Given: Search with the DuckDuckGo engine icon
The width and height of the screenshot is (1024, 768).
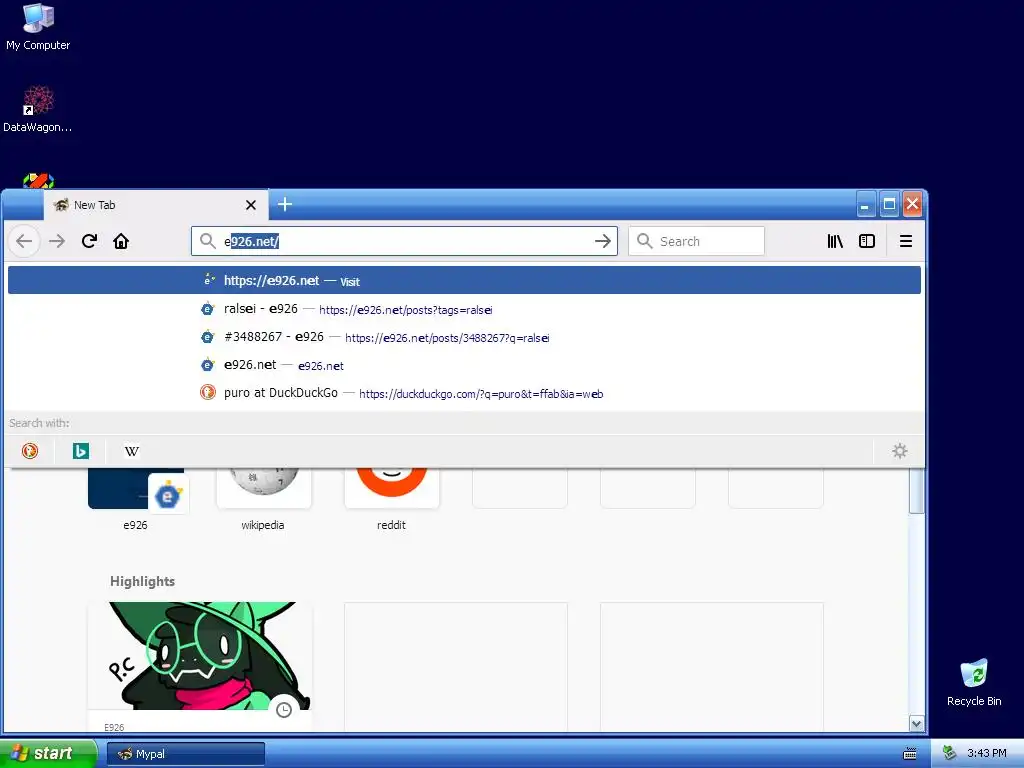Looking at the screenshot, I should (x=30, y=451).
